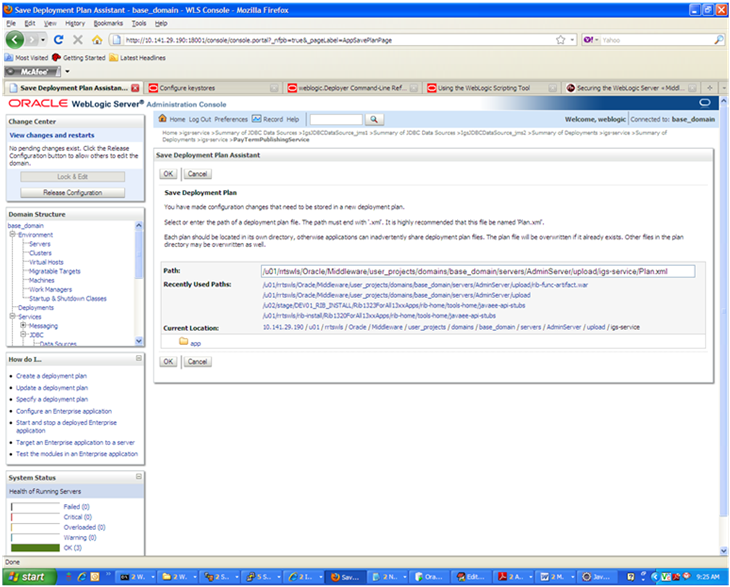
Task: Switch to Using the WebLogic Scripting Tool tab
Action: point(492,88)
